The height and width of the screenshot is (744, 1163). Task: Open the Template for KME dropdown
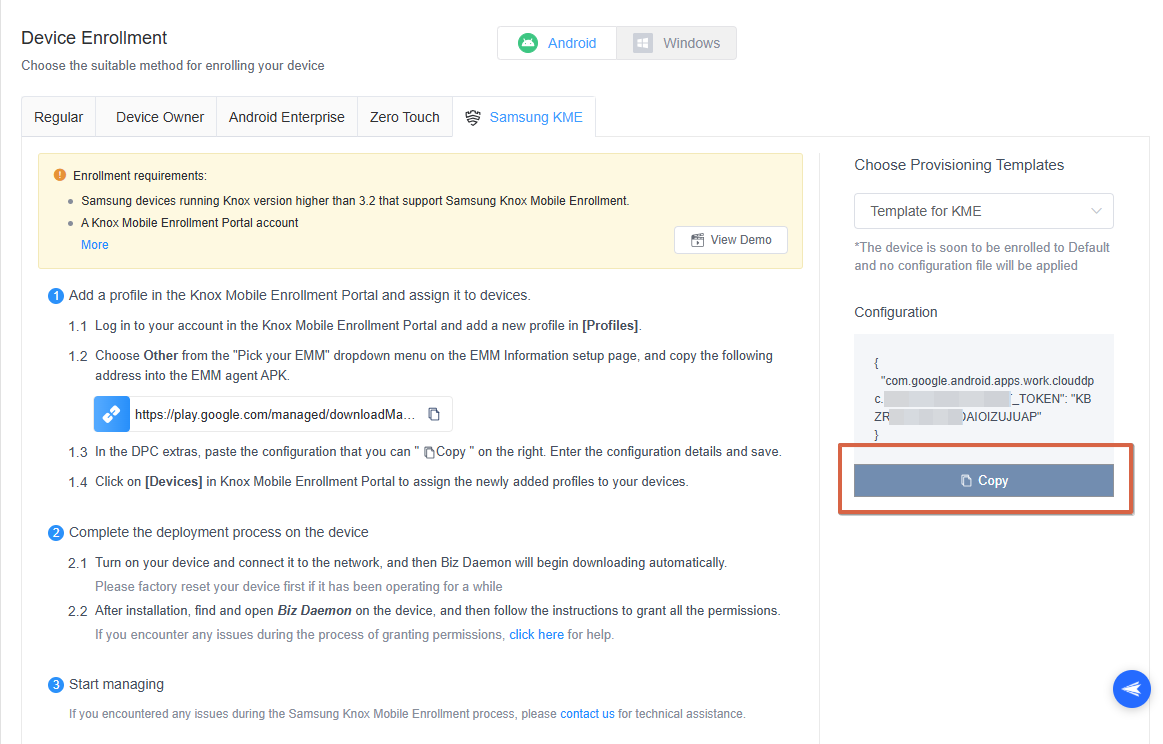coord(982,211)
